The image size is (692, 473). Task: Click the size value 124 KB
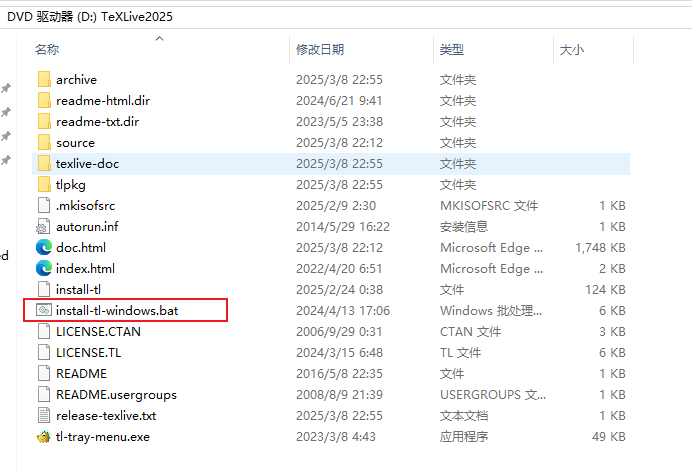[606, 289]
